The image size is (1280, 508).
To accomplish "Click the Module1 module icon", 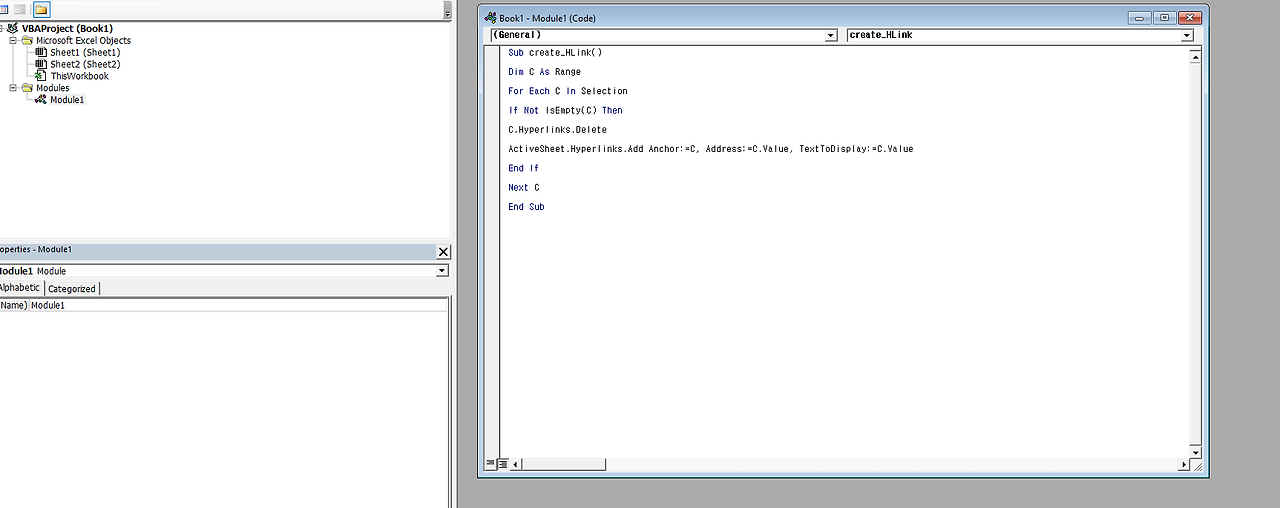I will point(41,100).
